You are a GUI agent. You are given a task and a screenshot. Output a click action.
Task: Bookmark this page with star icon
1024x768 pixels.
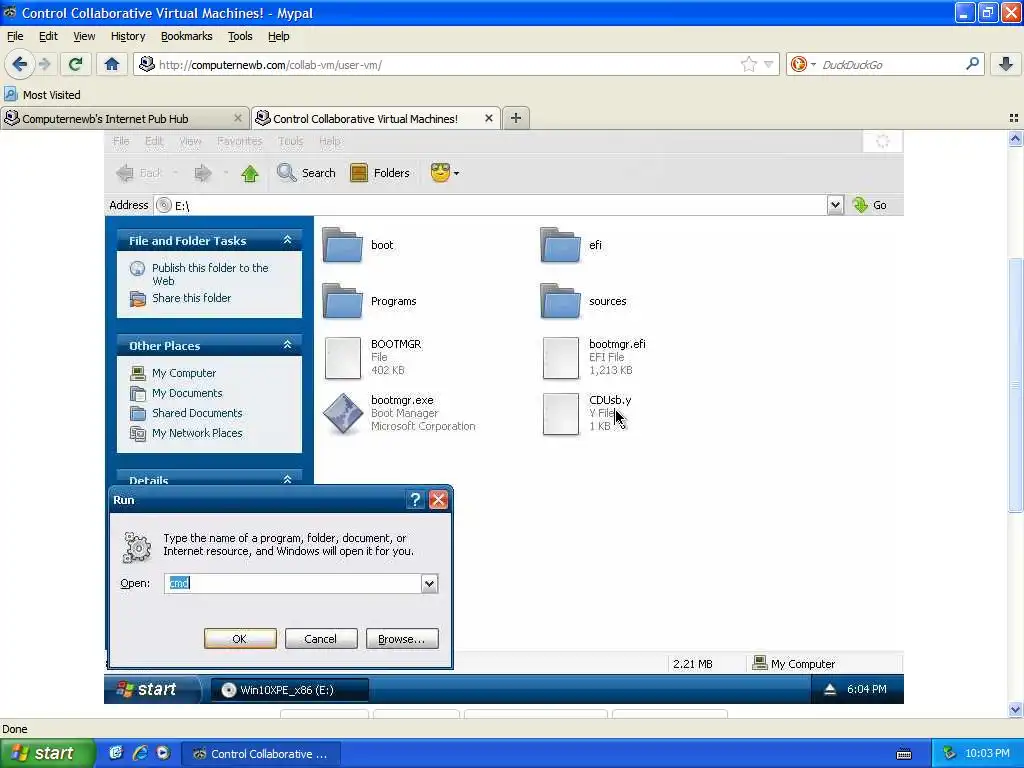748,64
